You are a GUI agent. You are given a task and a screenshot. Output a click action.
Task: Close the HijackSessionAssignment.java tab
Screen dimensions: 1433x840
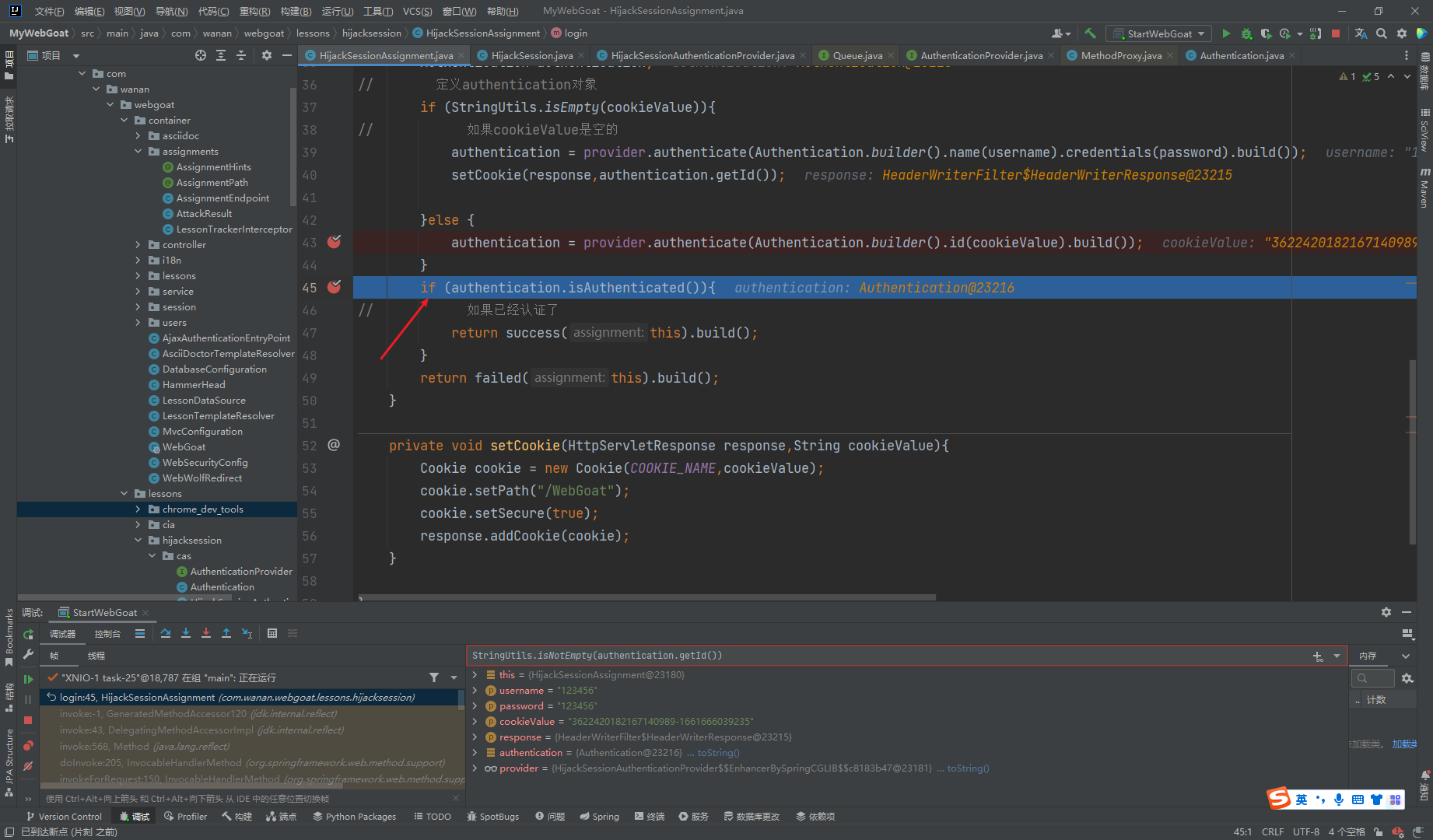click(x=461, y=55)
